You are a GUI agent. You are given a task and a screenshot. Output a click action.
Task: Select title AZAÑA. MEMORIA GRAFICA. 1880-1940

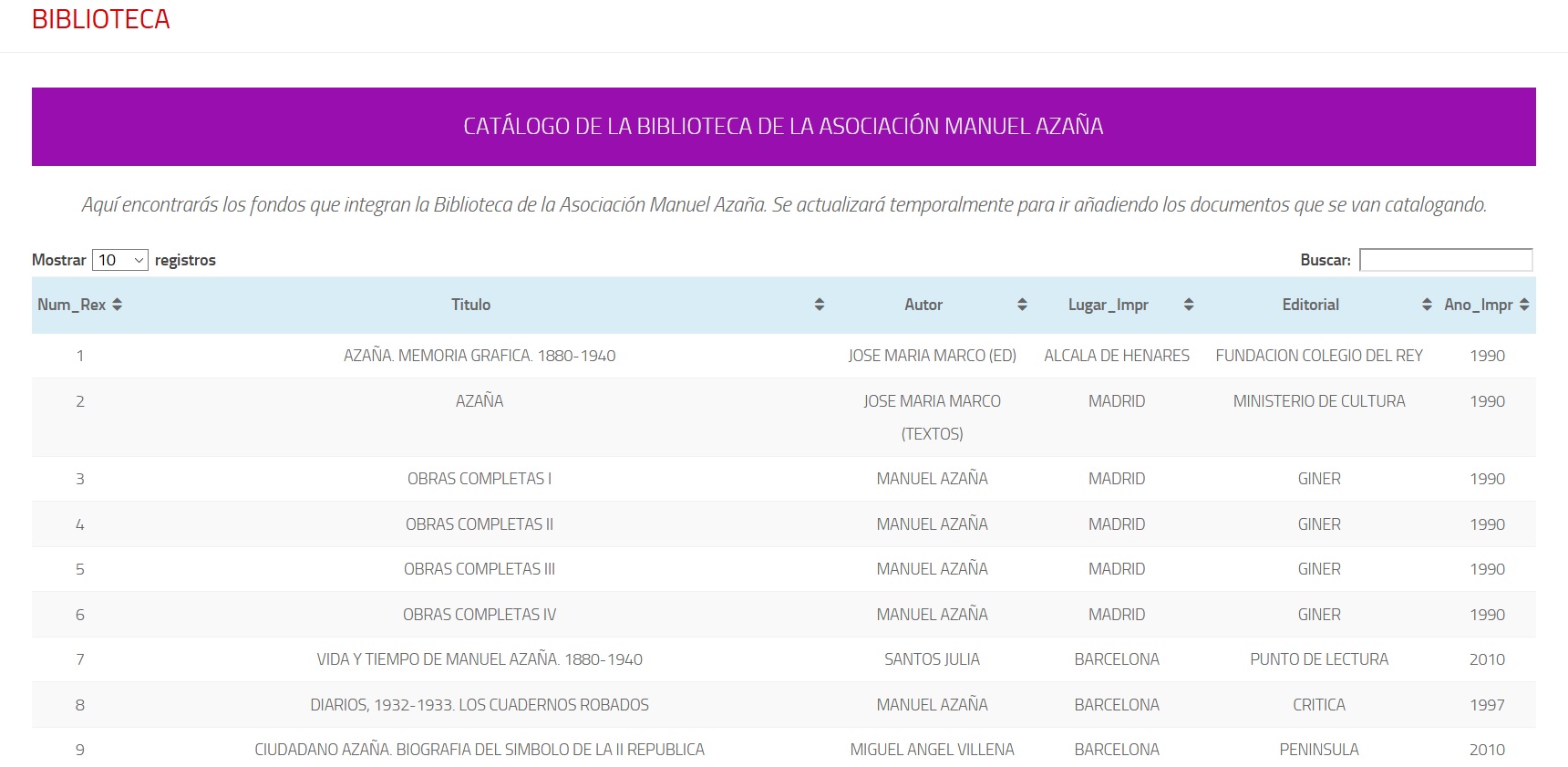tap(480, 356)
